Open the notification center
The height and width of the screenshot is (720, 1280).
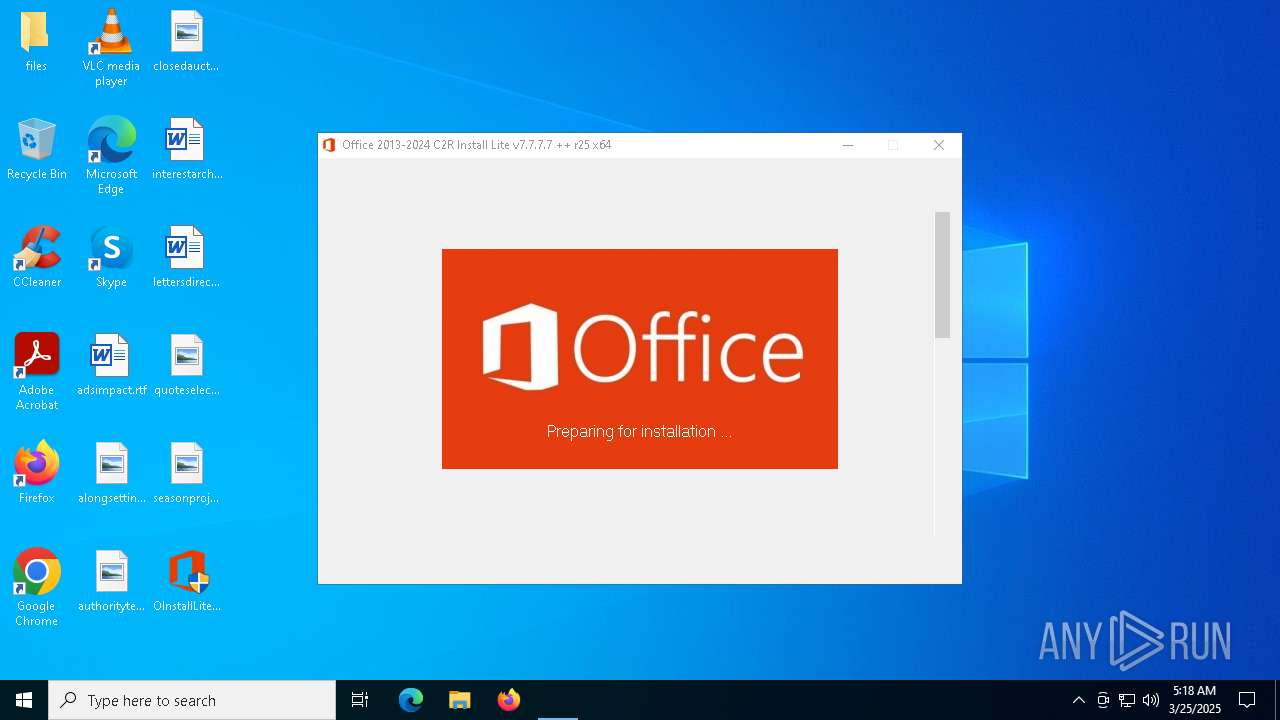1247,700
